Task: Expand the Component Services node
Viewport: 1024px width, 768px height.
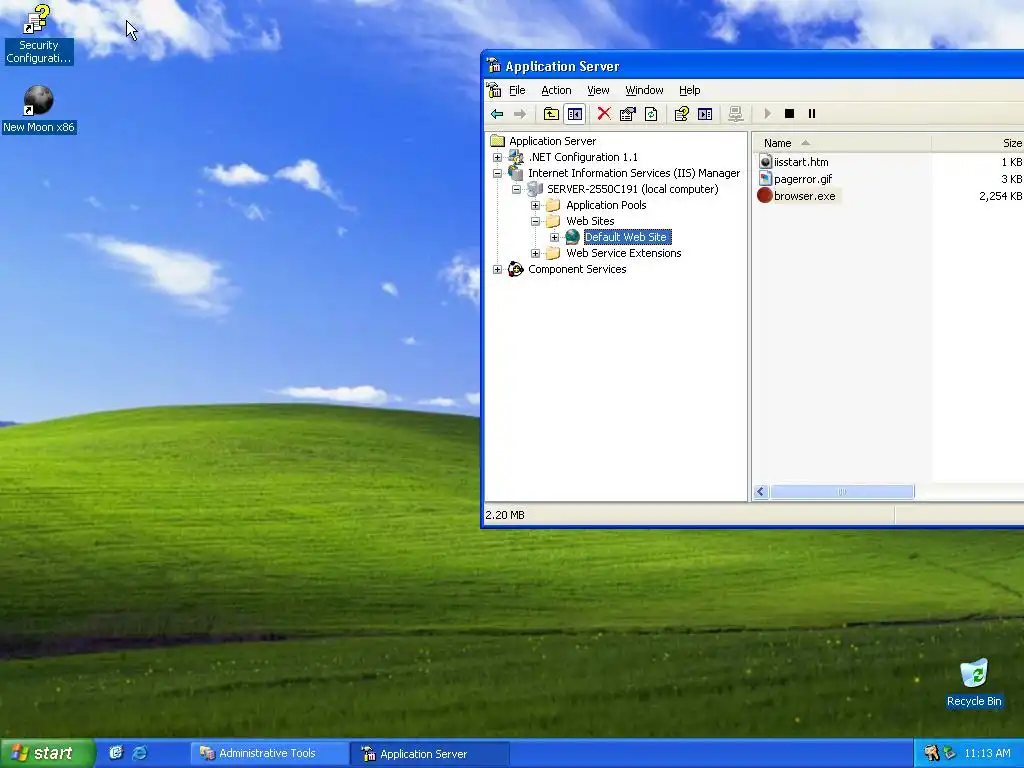Action: [x=498, y=270]
